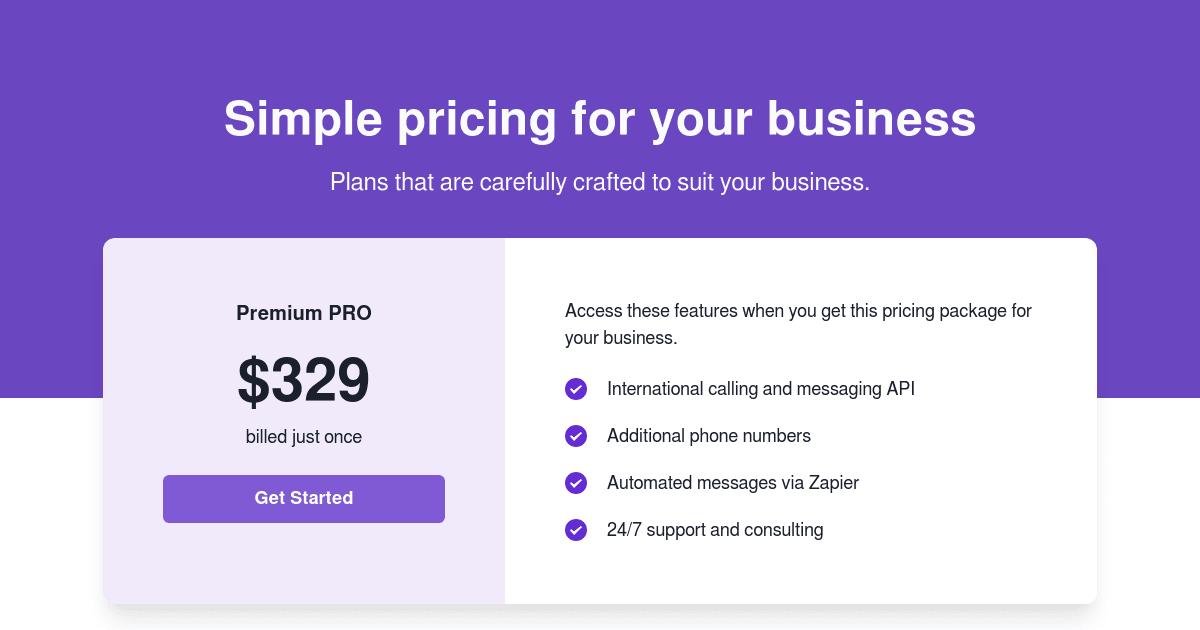Viewport: 1200px width, 630px height.
Task: Click the 'Plans that are carefully crafted' subtitle
Action: click(600, 182)
